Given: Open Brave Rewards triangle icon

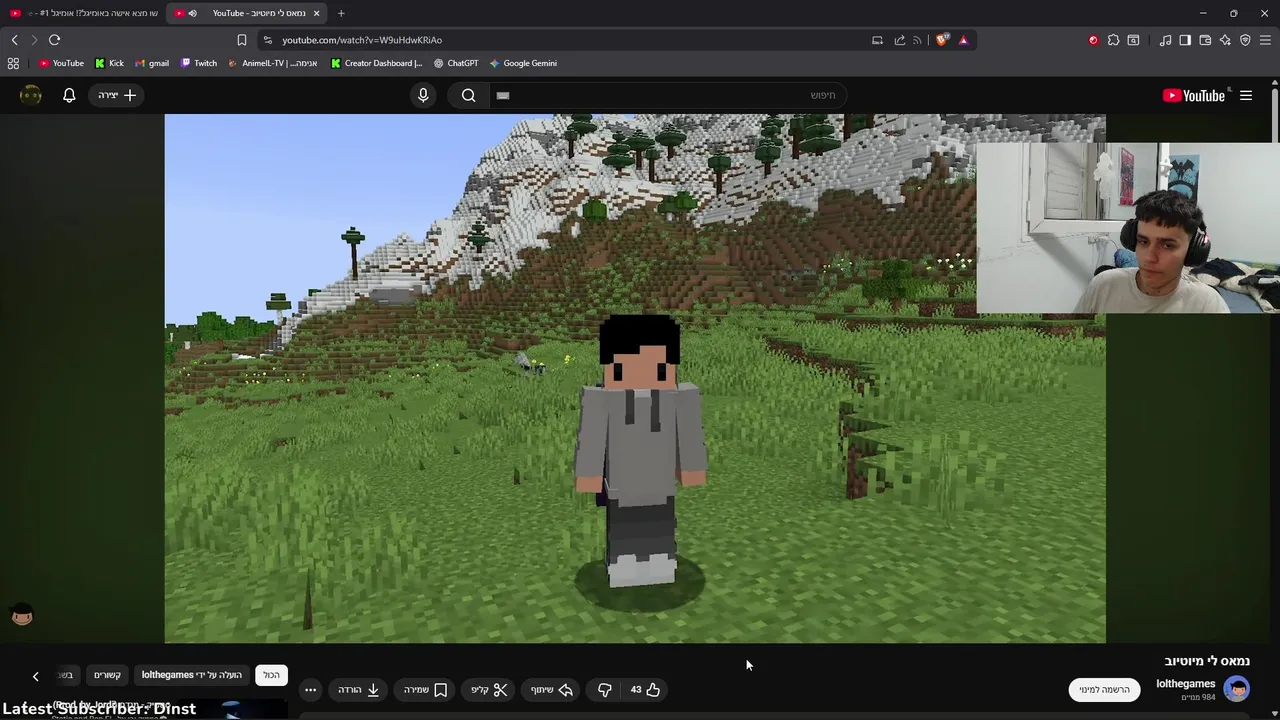Looking at the screenshot, I should (963, 40).
